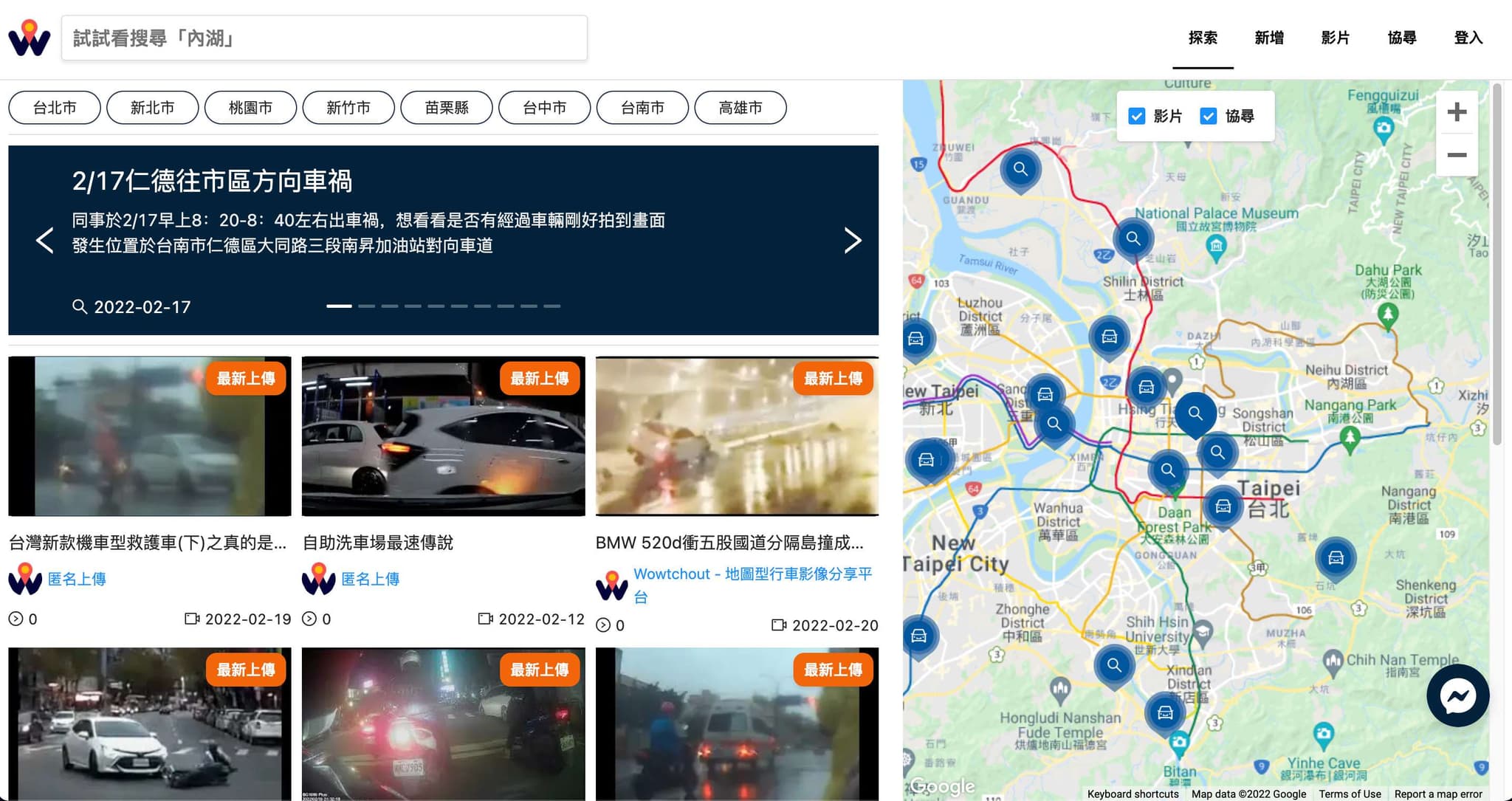This screenshot has width=1512, height=801.
Task: Click the anonymous uploader avatar on the first video
Action: (25, 579)
